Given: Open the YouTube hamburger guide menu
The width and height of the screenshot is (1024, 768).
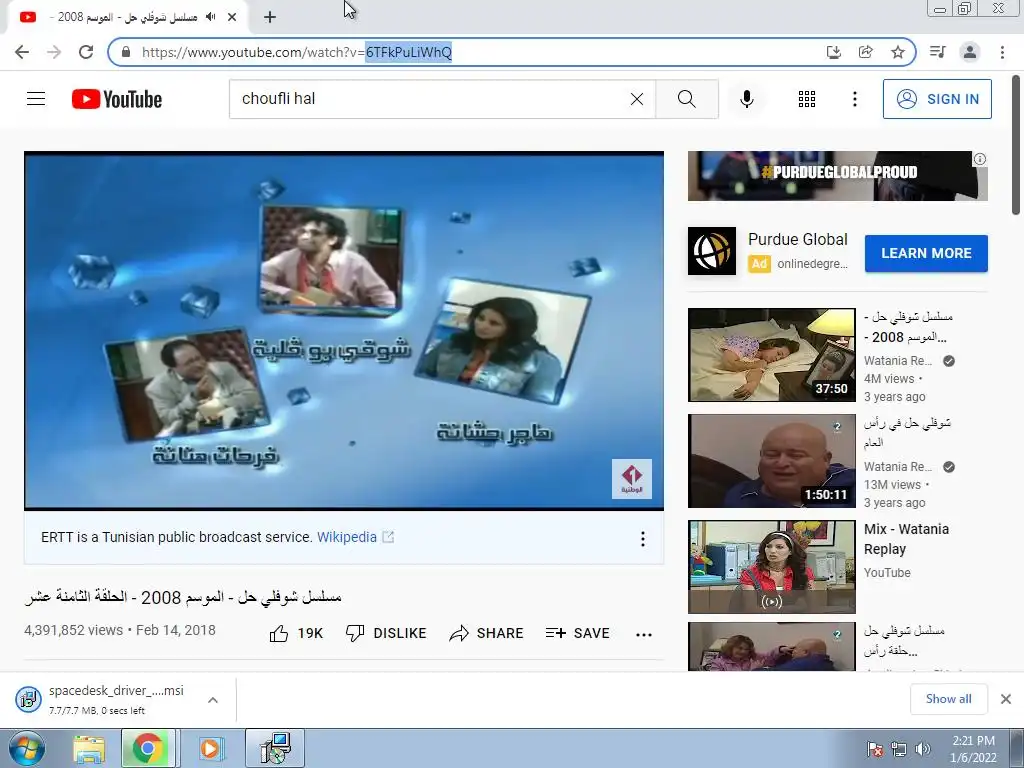Looking at the screenshot, I should coord(36,99).
